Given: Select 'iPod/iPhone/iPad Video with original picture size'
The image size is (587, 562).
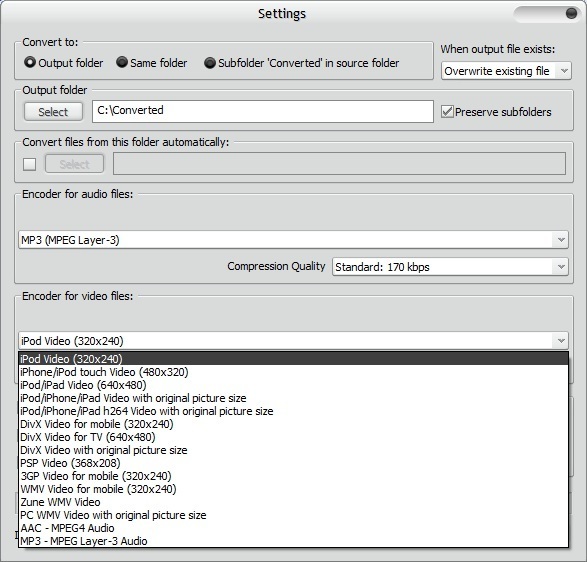Looking at the screenshot, I should 294,398.
